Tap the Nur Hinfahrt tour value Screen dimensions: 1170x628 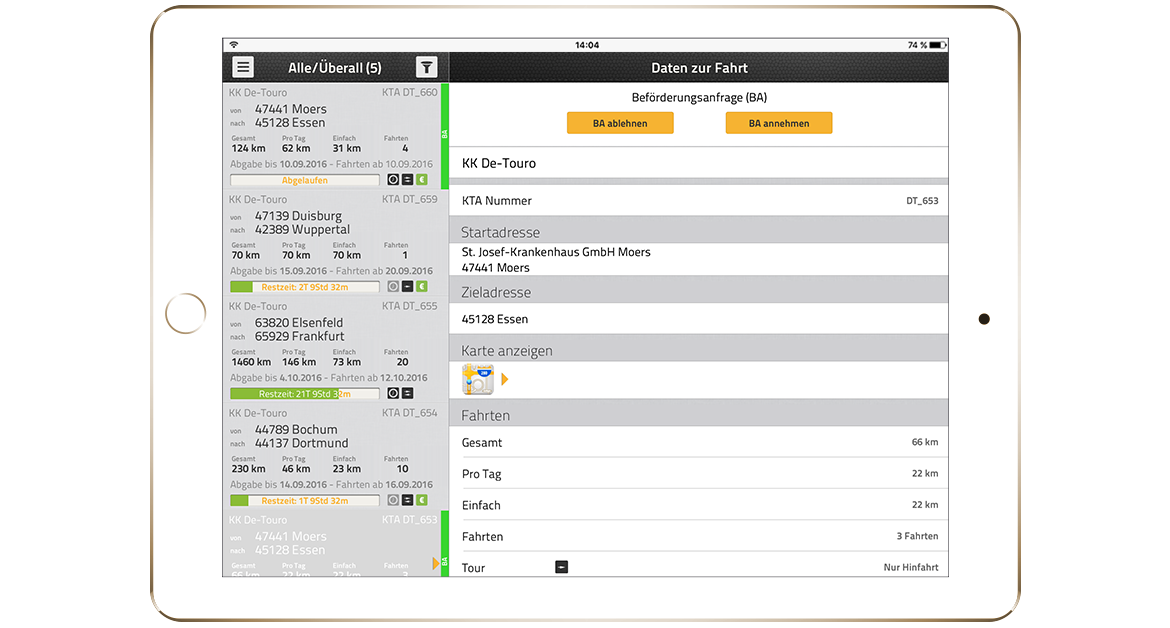pos(911,567)
